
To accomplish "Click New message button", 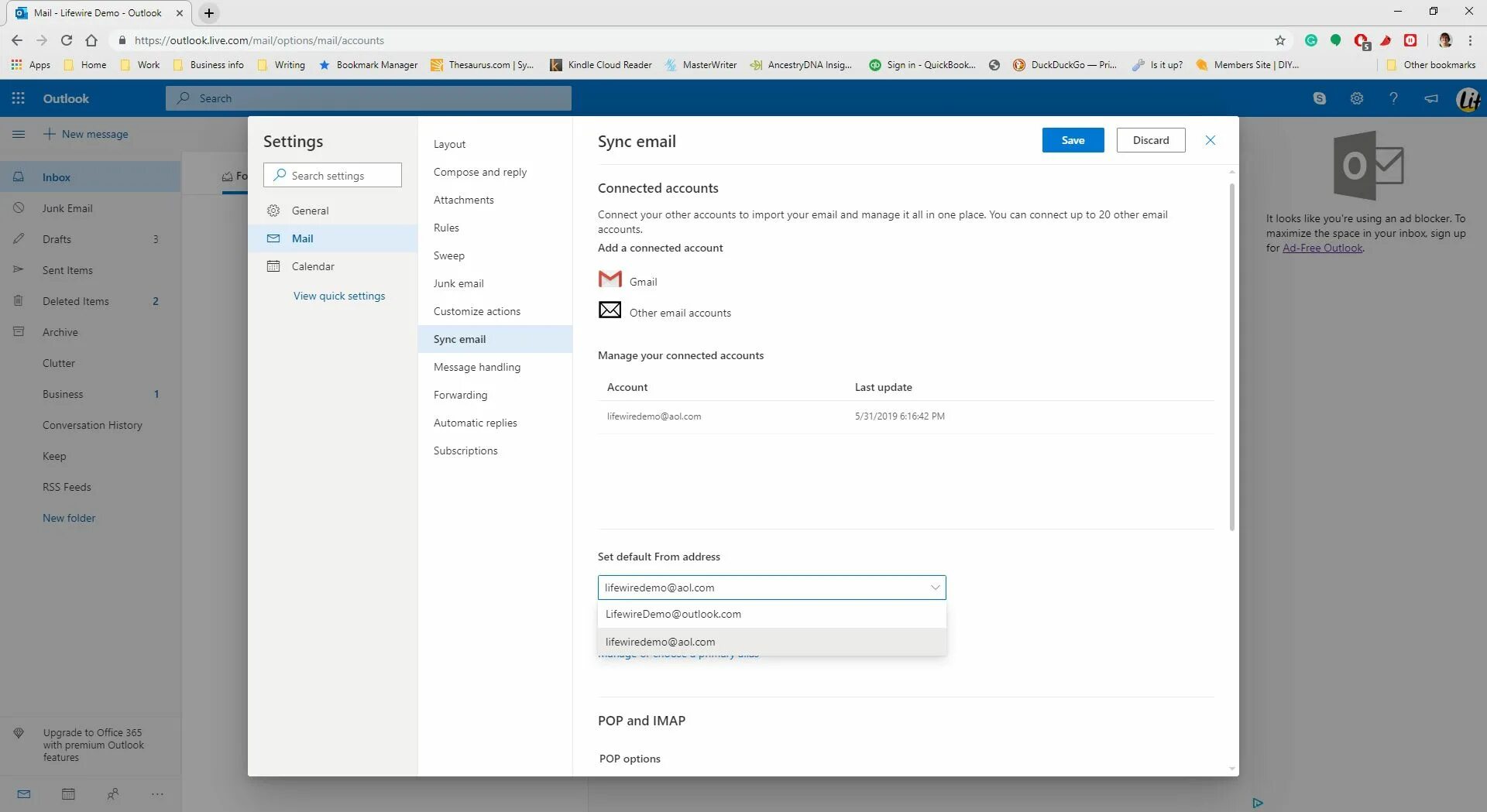I will 86,134.
